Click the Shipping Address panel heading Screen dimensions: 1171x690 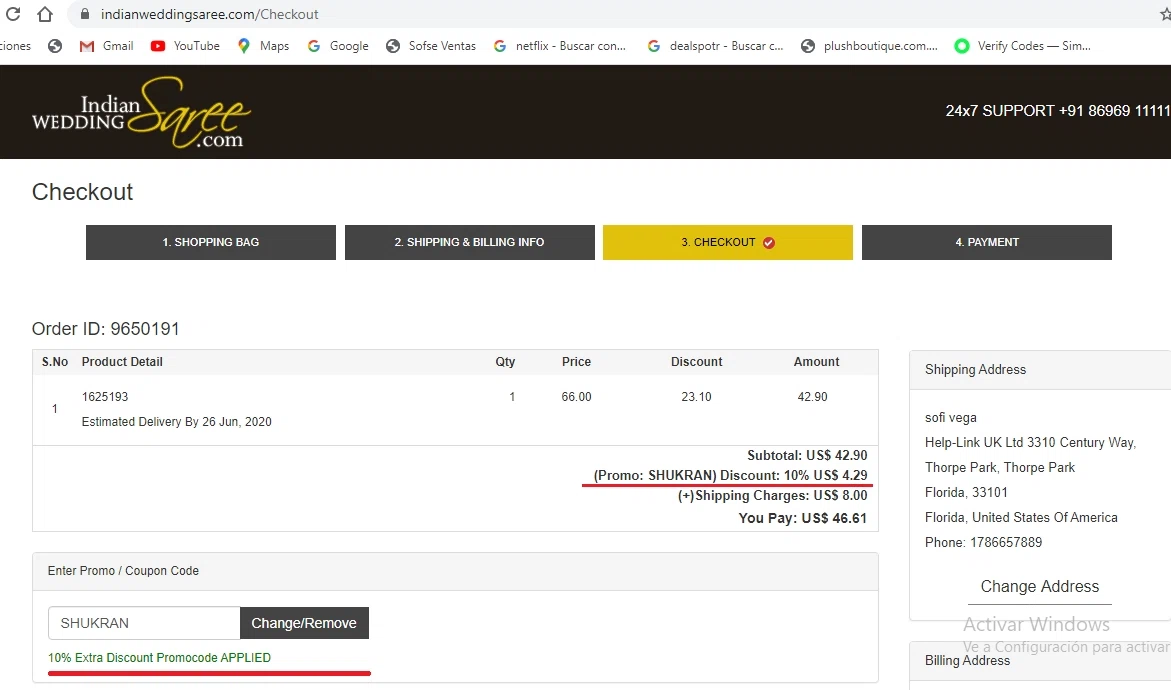coord(975,370)
